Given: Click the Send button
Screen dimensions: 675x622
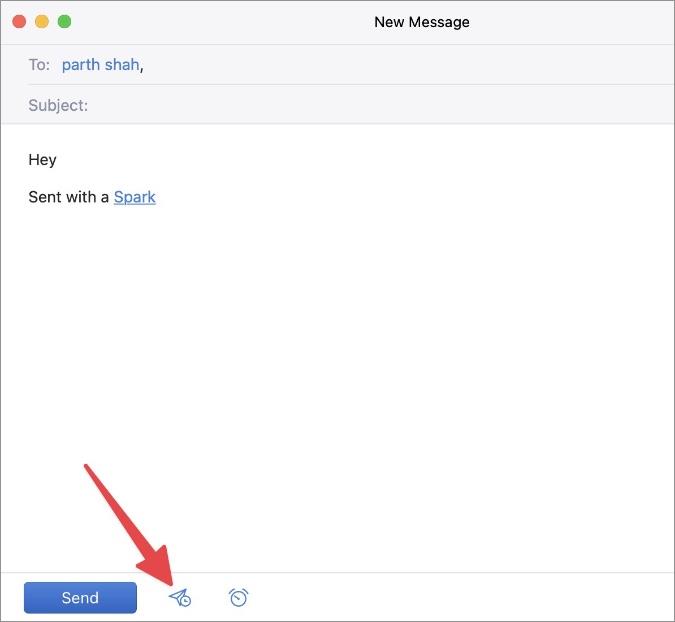Looking at the screenshot, I should tap(80, 597).
